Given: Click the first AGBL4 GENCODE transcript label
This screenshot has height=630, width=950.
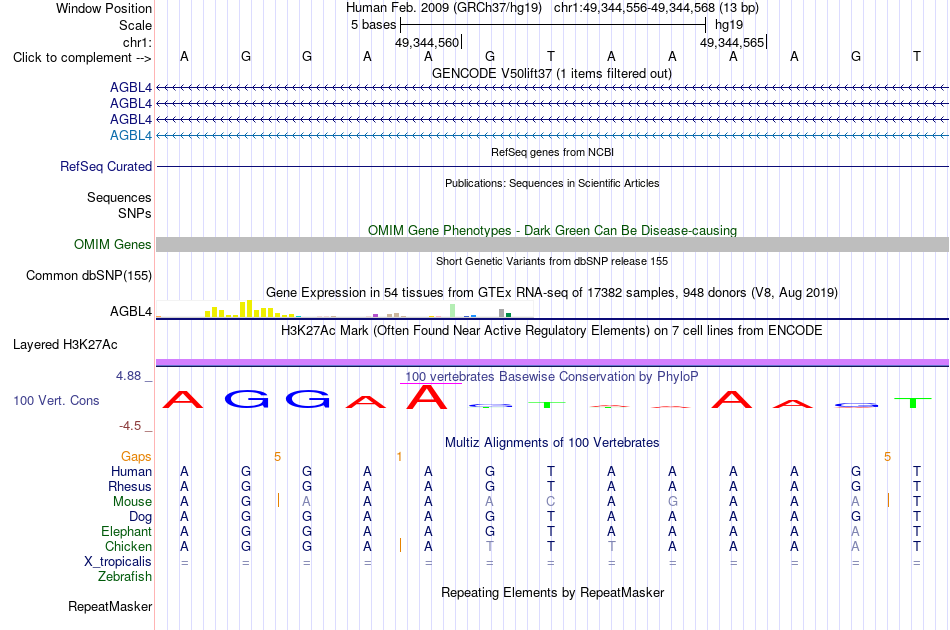Looking at the screenshot, I should click(131, 88).
